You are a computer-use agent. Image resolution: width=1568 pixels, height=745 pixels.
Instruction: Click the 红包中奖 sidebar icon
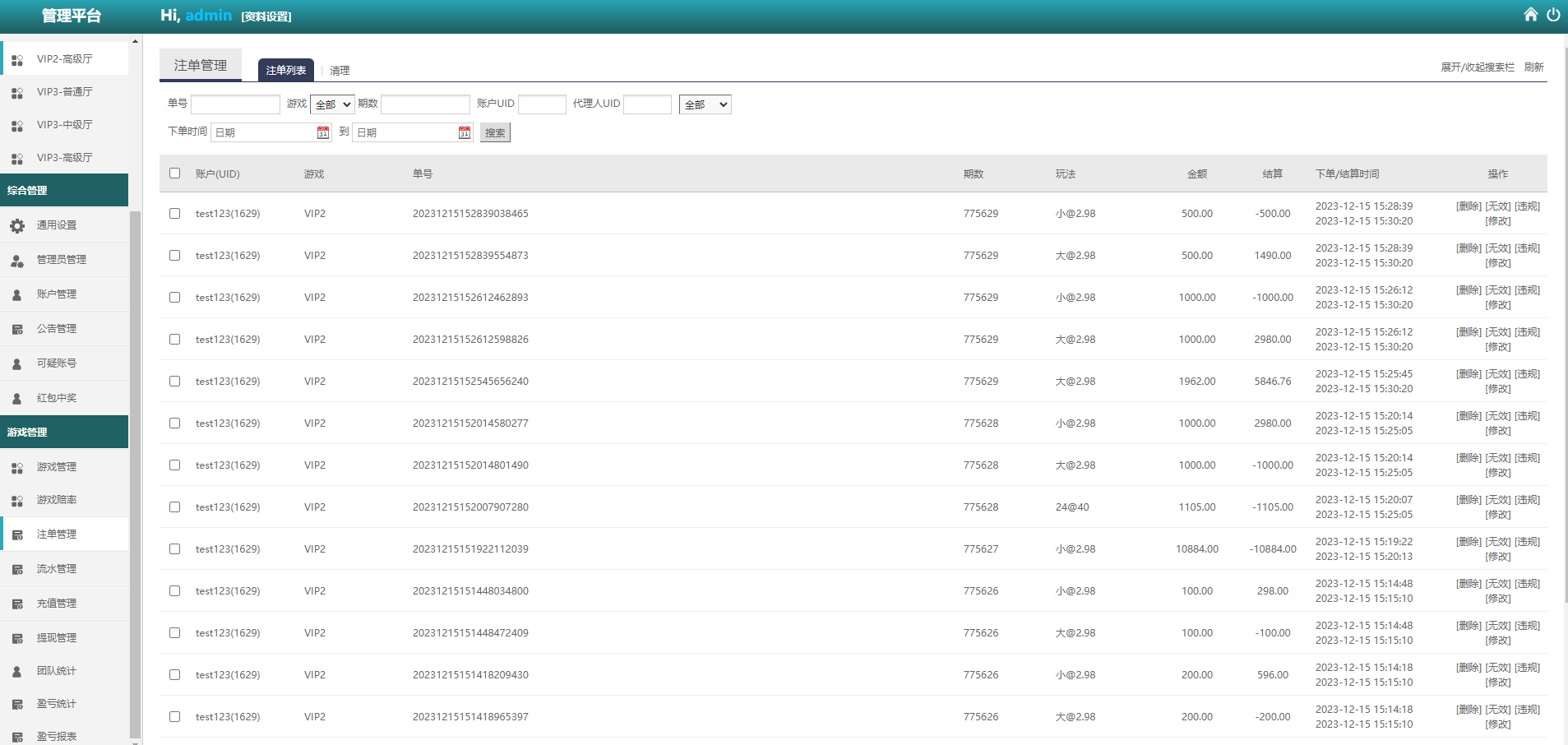point(17,398)
